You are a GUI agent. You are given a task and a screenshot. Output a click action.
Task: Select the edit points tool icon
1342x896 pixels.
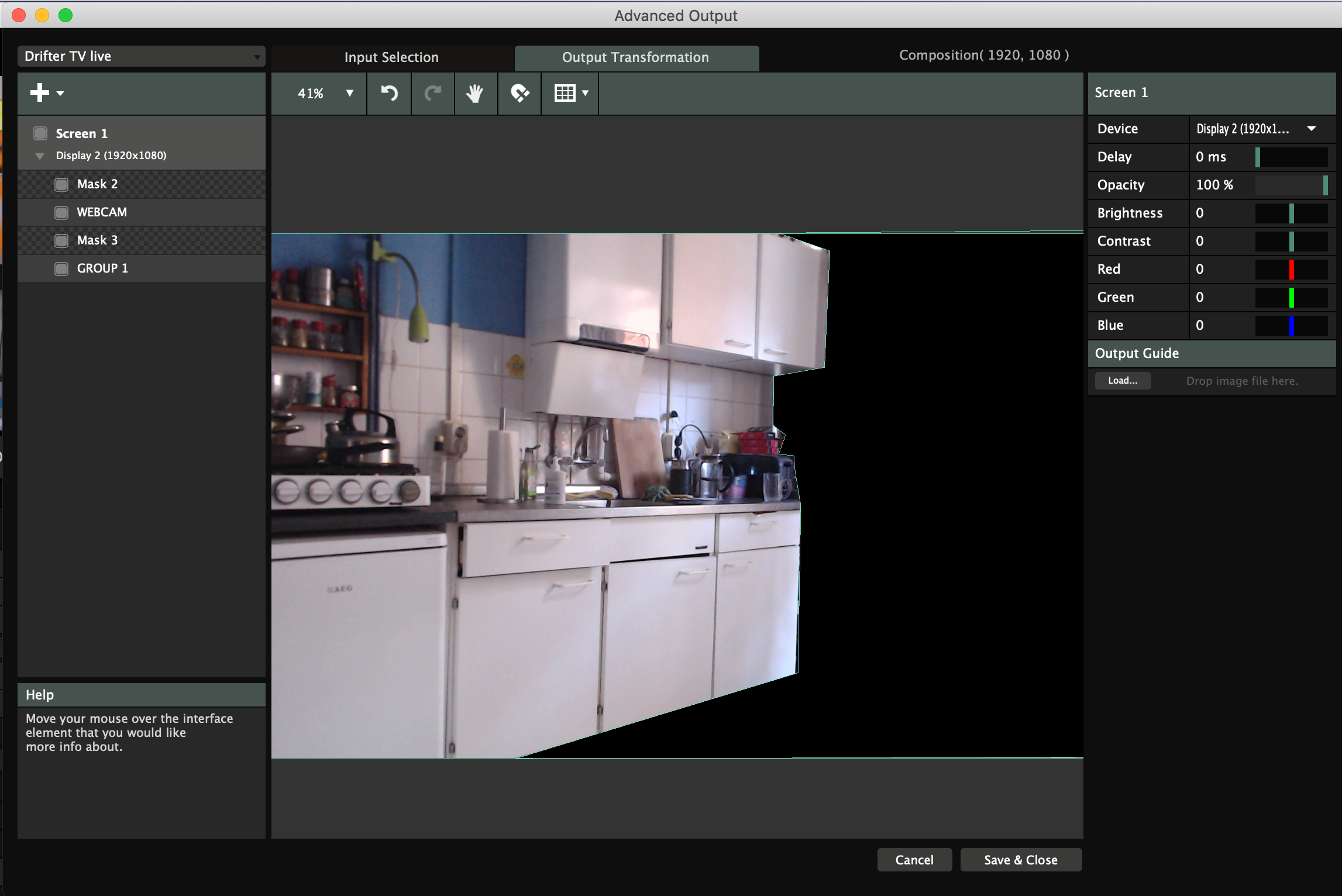point(519,93)
